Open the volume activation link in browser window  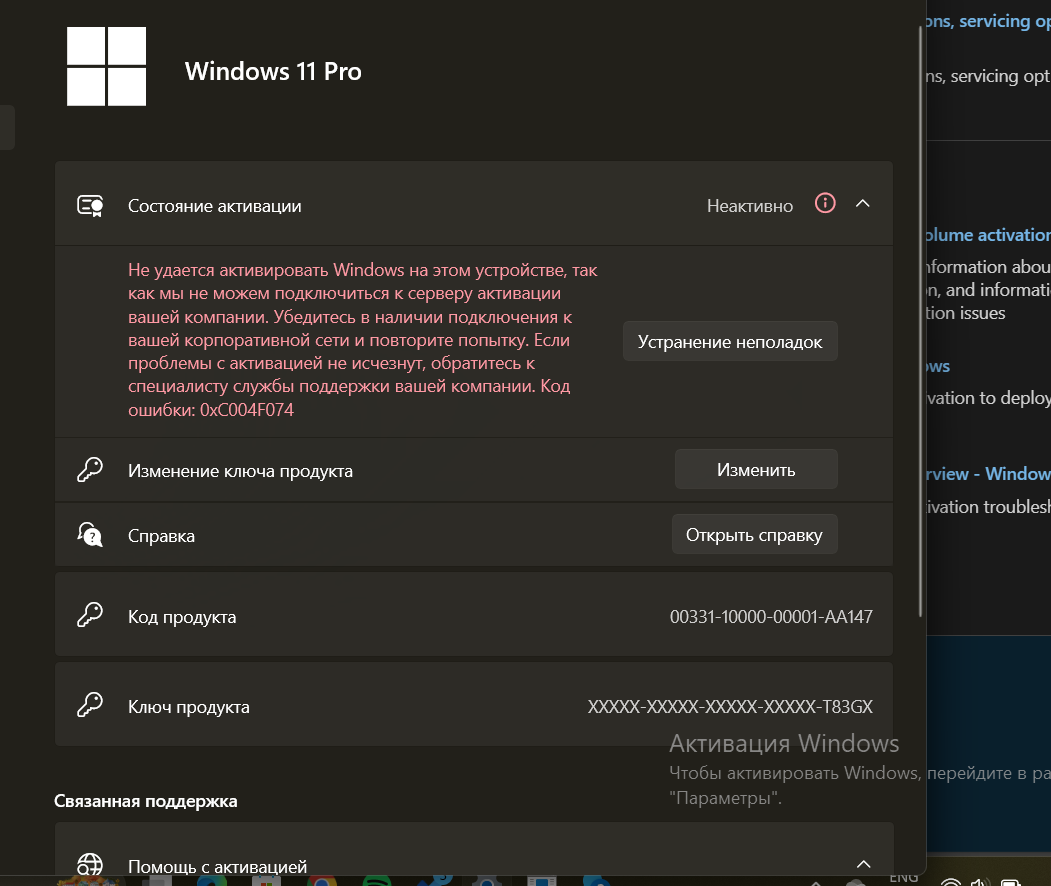click(x=987, y=235)
